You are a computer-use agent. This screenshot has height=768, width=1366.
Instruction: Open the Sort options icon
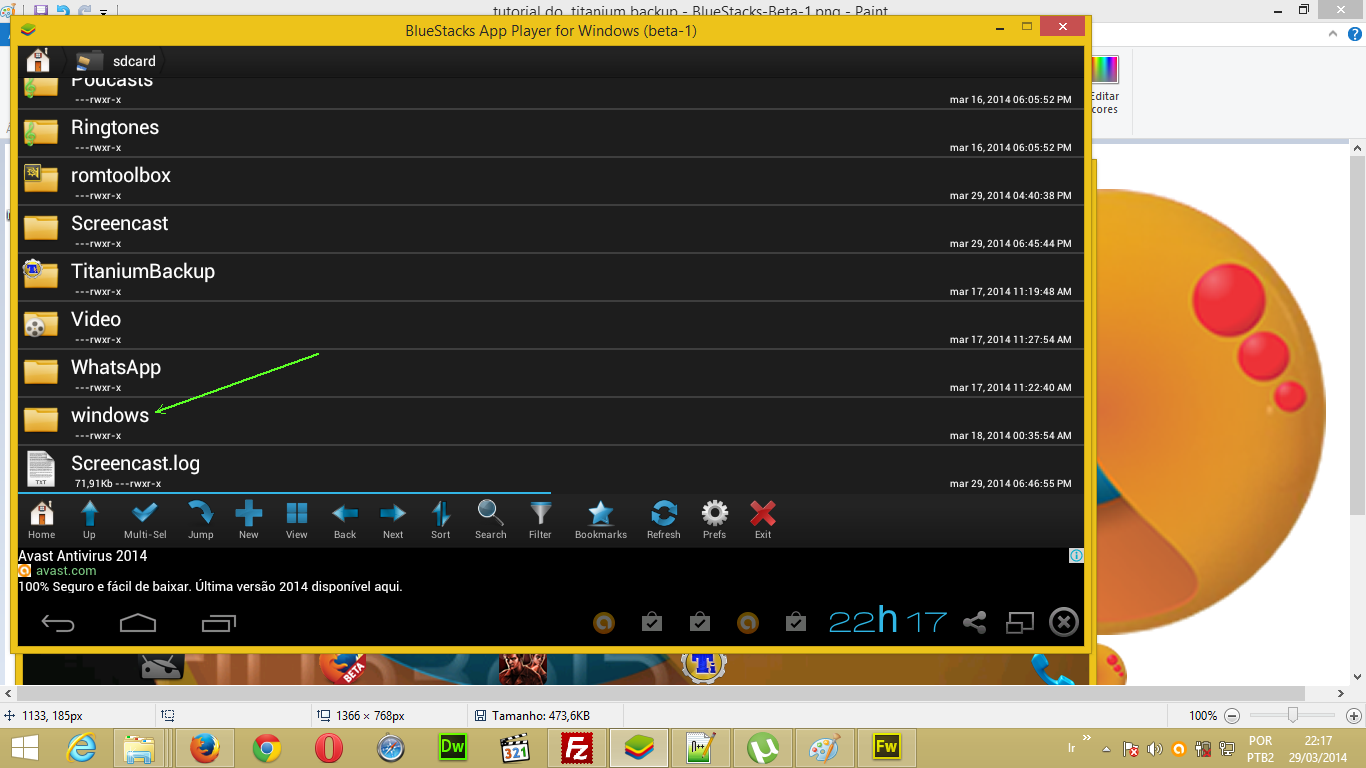(x=441, y=520)
